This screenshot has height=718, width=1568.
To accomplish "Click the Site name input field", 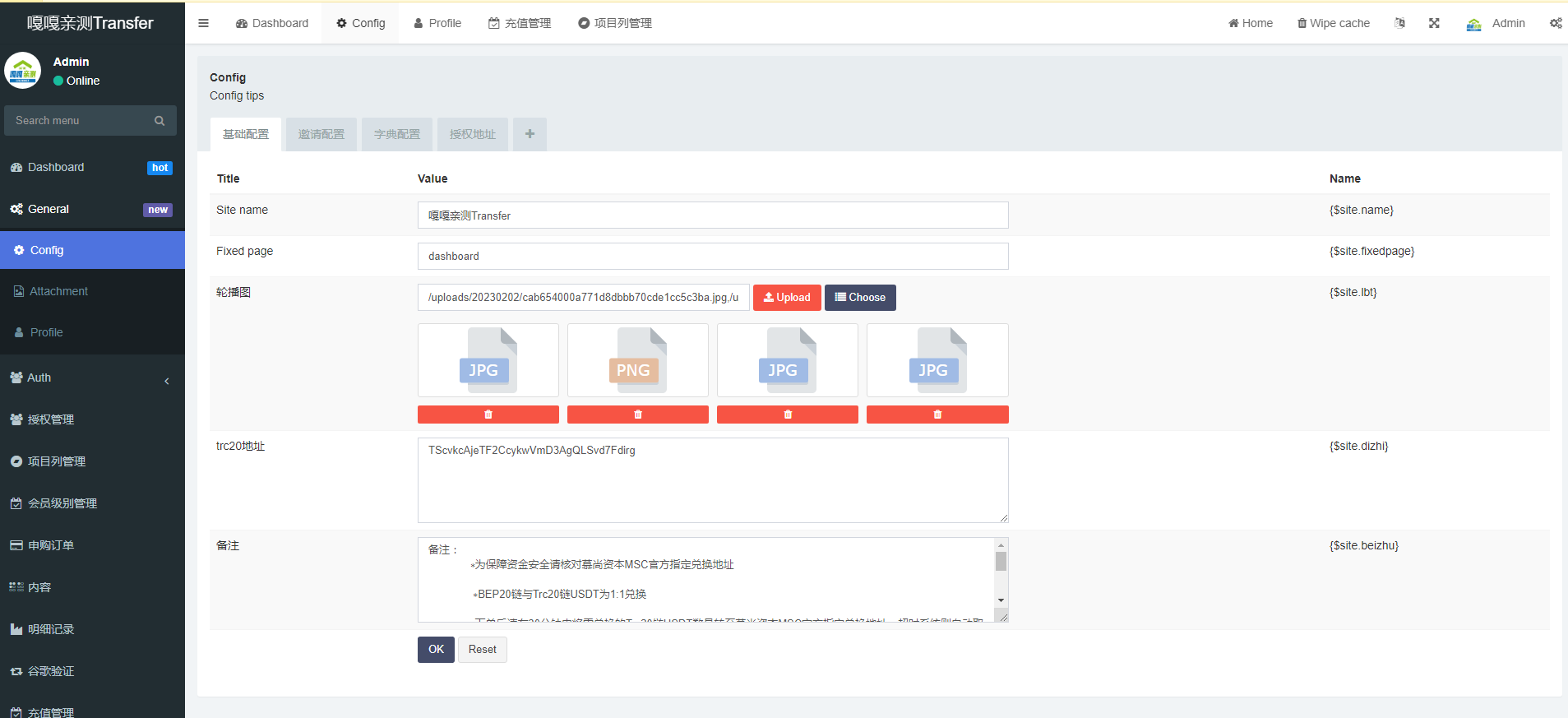I will click(x=712, y=215).
